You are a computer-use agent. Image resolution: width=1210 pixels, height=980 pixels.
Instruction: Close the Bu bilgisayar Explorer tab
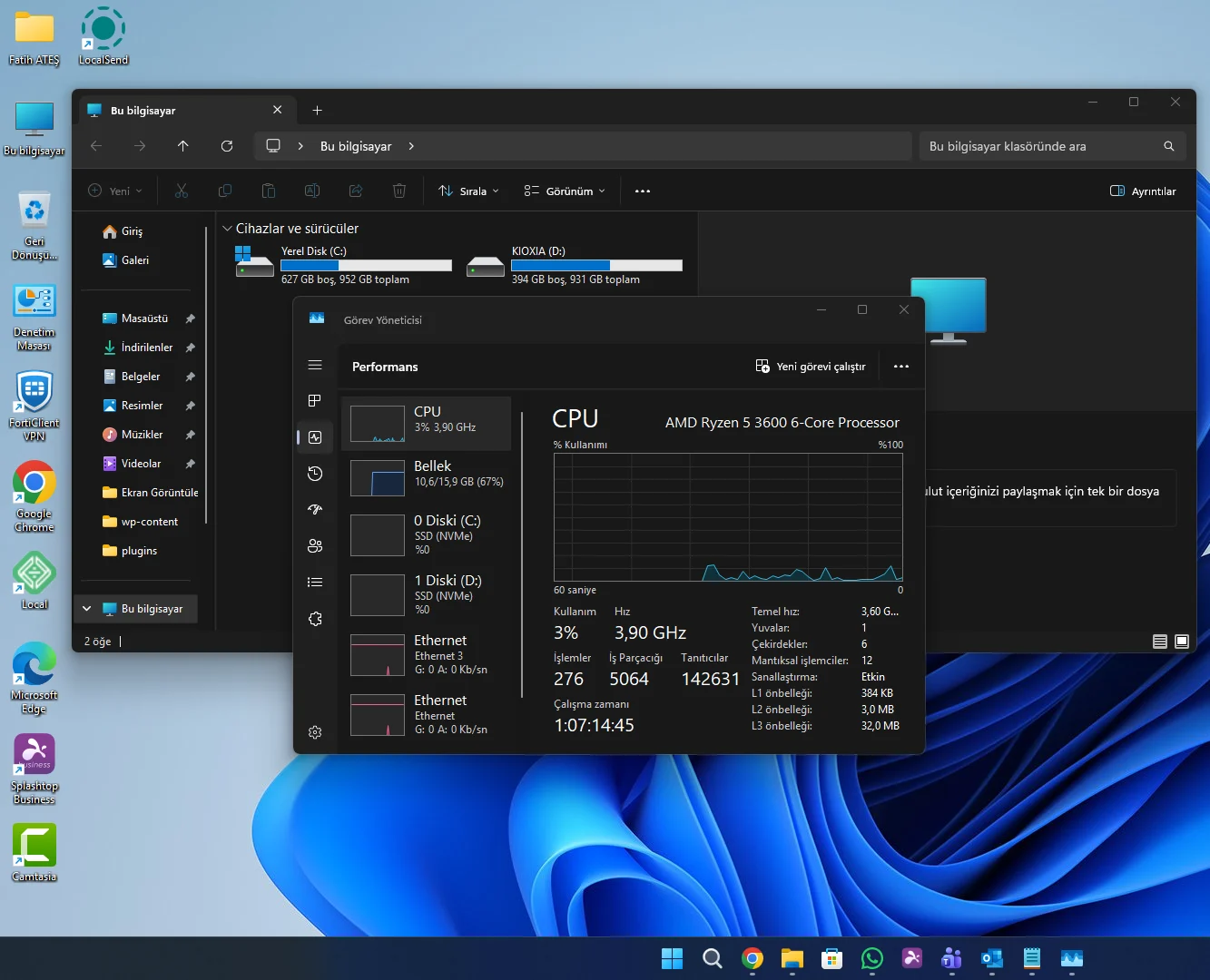(x=277, y=110)
